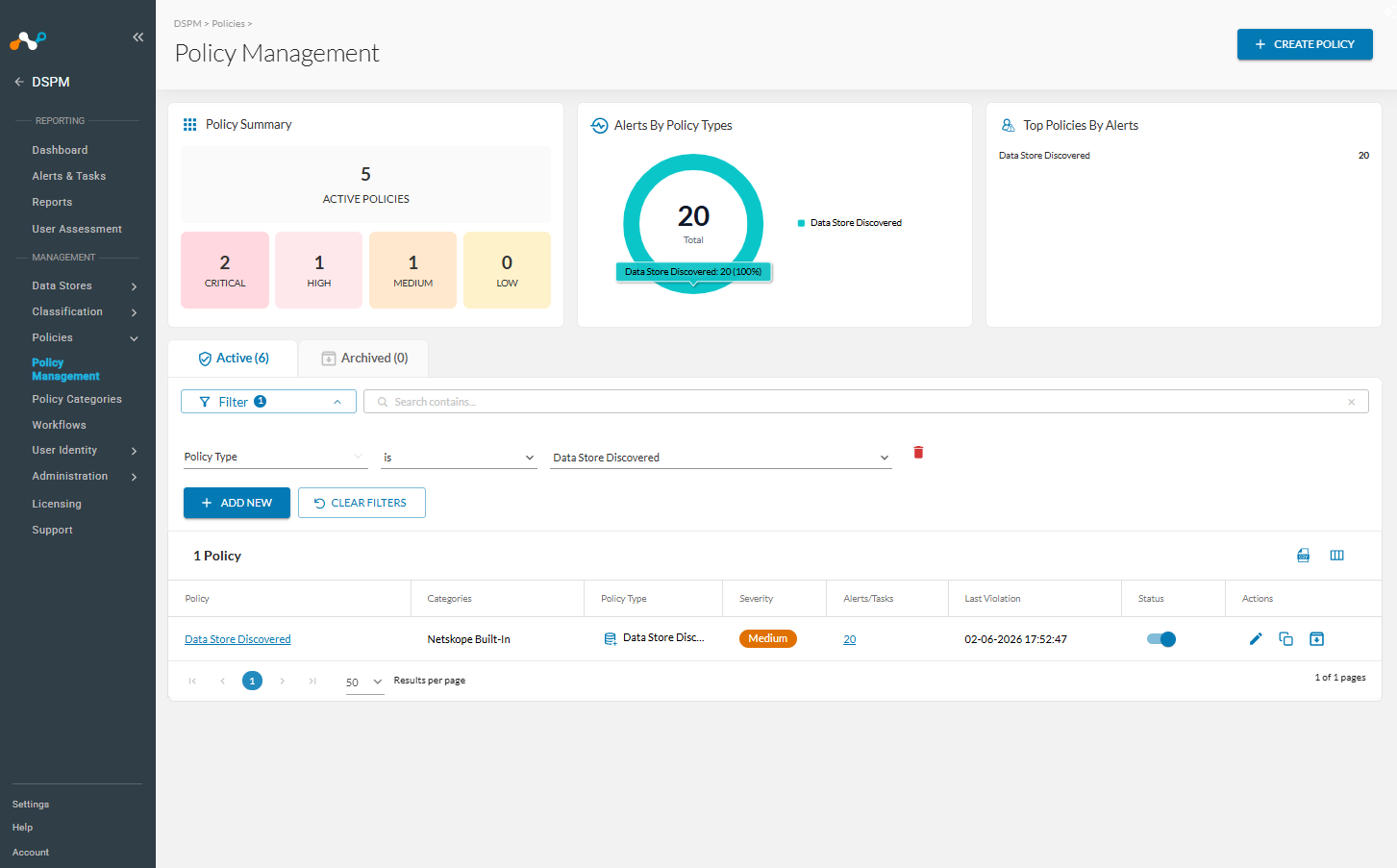Change the results per page dropdown from 50
This screenshot has height=868, width=1397.
364,682
